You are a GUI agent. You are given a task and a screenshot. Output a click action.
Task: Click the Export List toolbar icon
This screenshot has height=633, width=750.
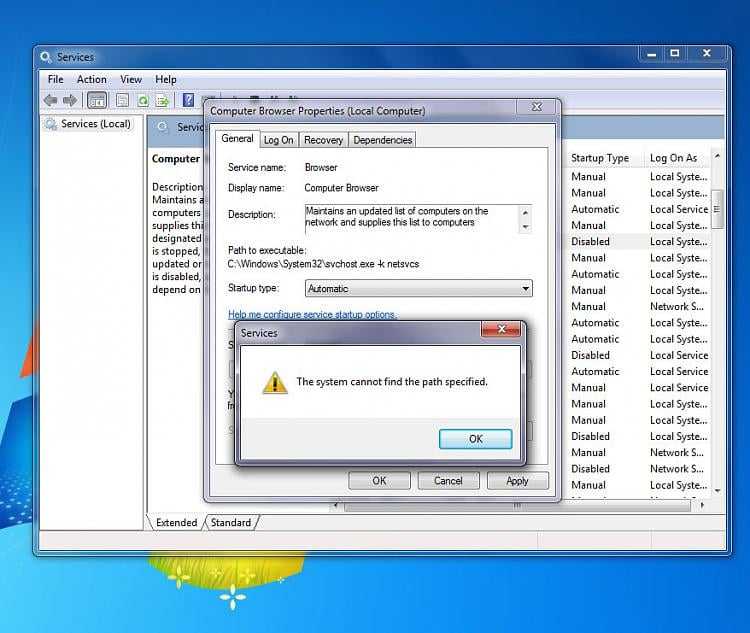click(163, 100)
